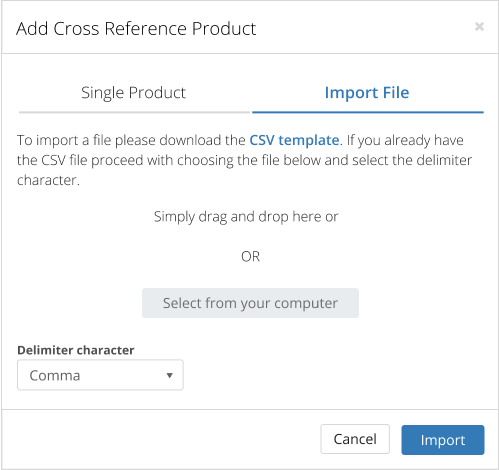
Task: Open the Select from your computer file picker
Action: 250,303
